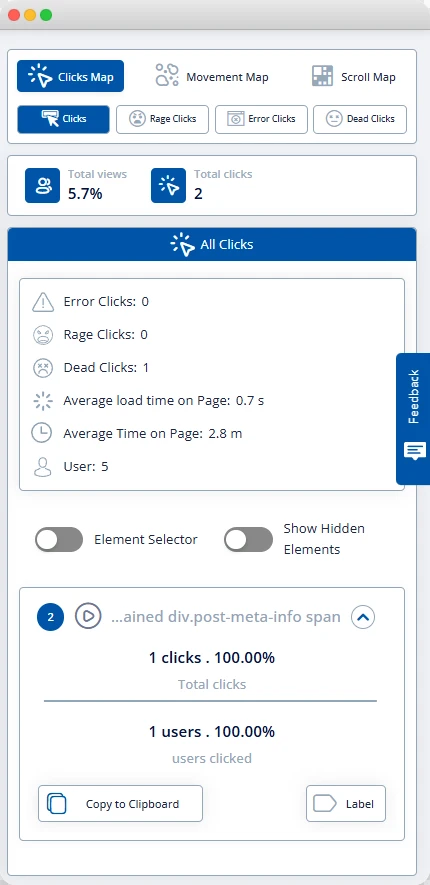
Task: Show Dead Clicks filter
Action: 360,119
